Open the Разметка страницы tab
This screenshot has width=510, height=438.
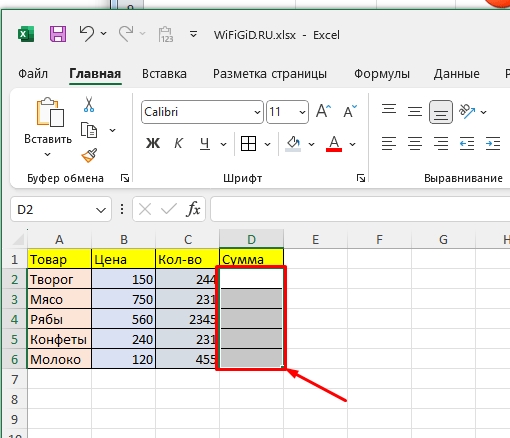point(270,74)
